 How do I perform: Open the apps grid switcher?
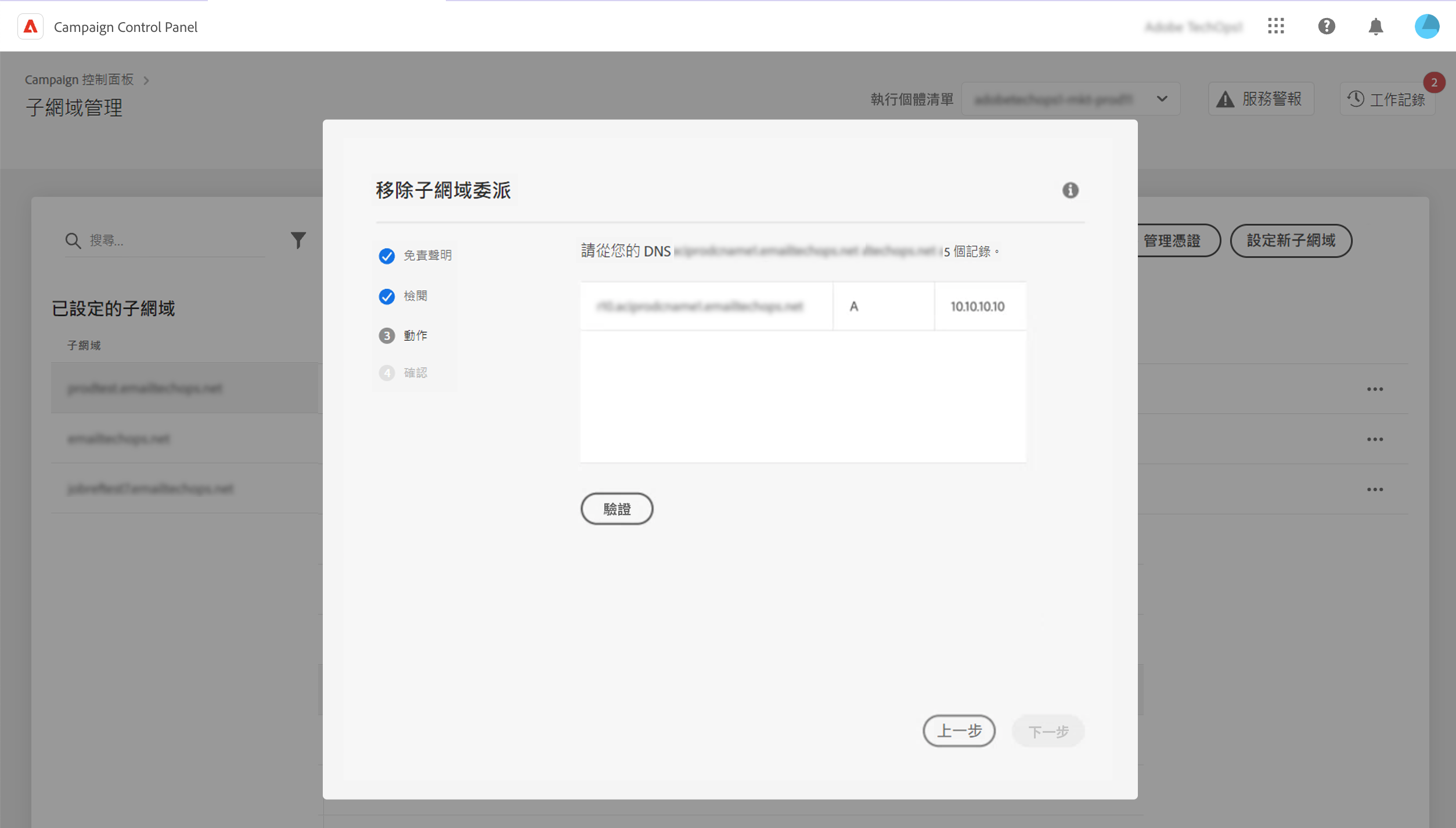tap(1275, 26)
